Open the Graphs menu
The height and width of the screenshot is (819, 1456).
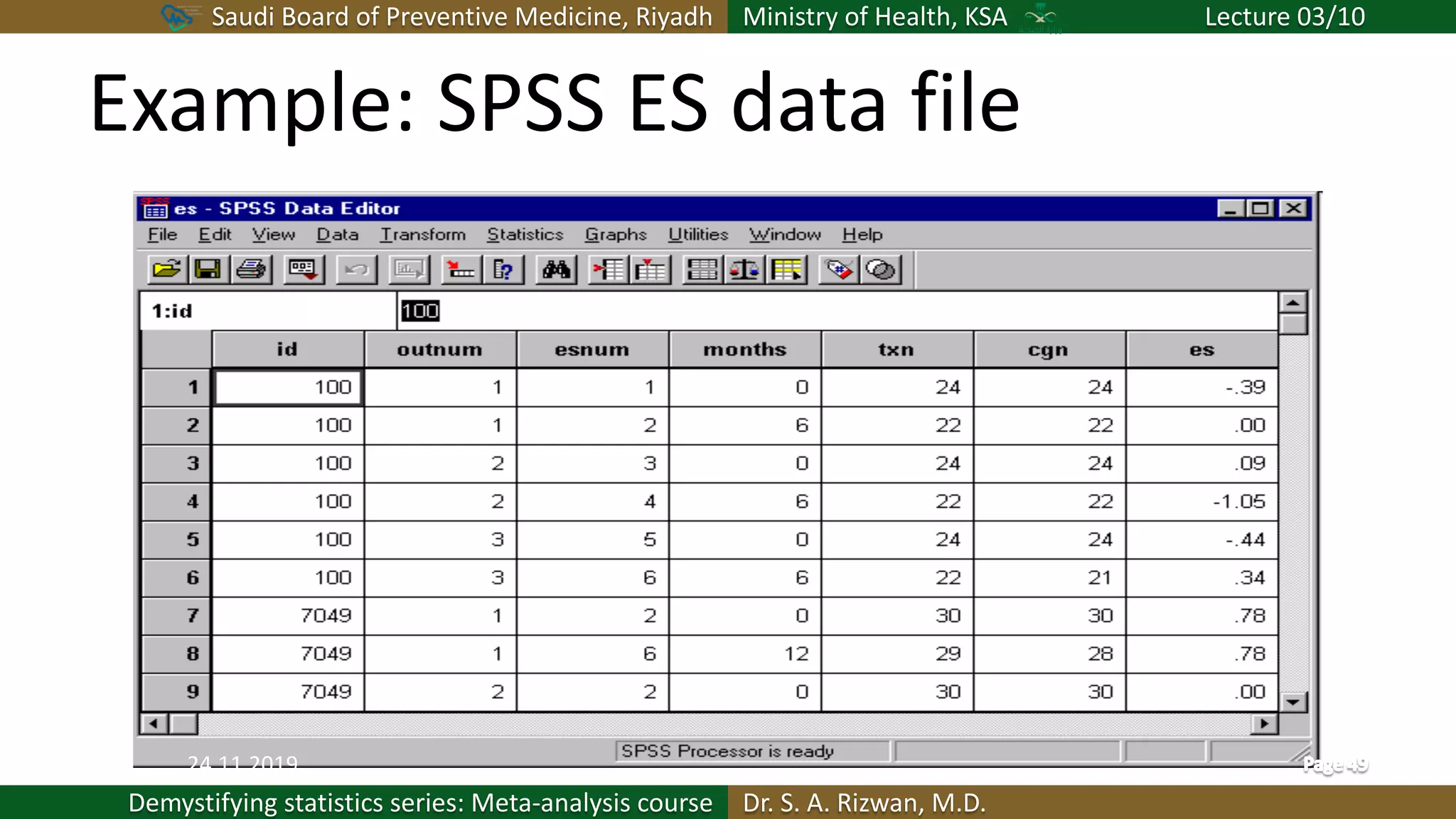[616, 235]
